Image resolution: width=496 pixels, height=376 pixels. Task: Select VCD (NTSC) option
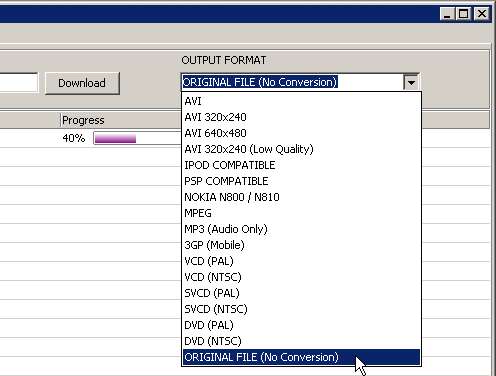click(x=301, y=277)
